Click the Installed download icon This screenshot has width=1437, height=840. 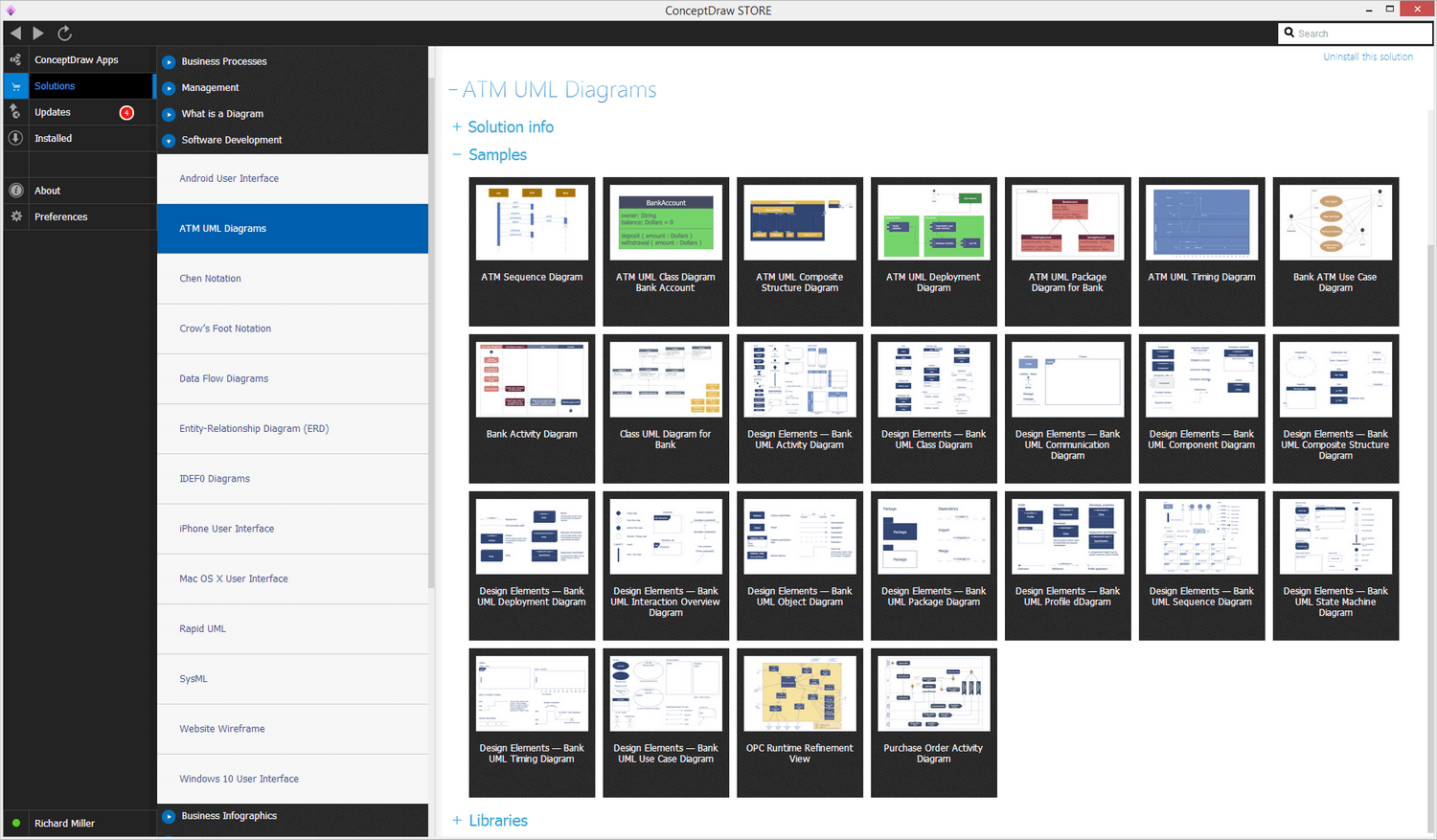tap(15, 138)
